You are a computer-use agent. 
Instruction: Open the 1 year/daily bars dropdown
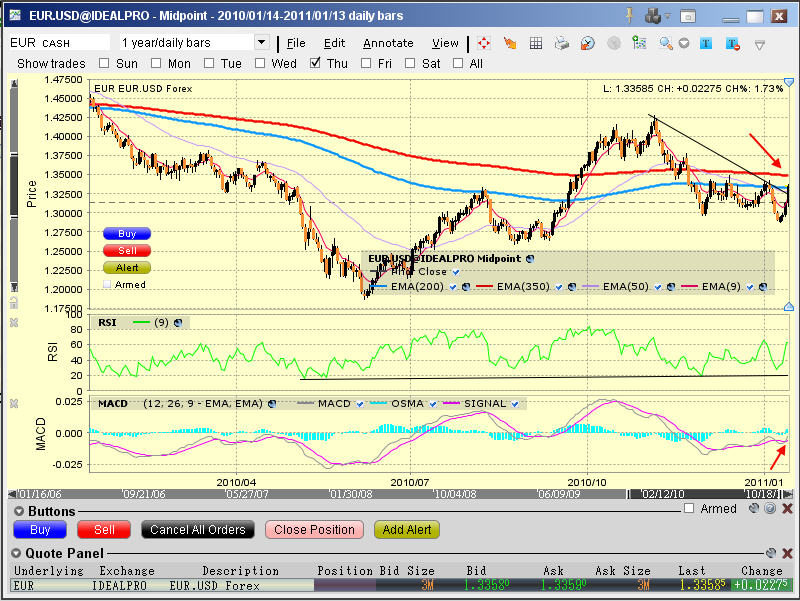(x=262, y=43)
